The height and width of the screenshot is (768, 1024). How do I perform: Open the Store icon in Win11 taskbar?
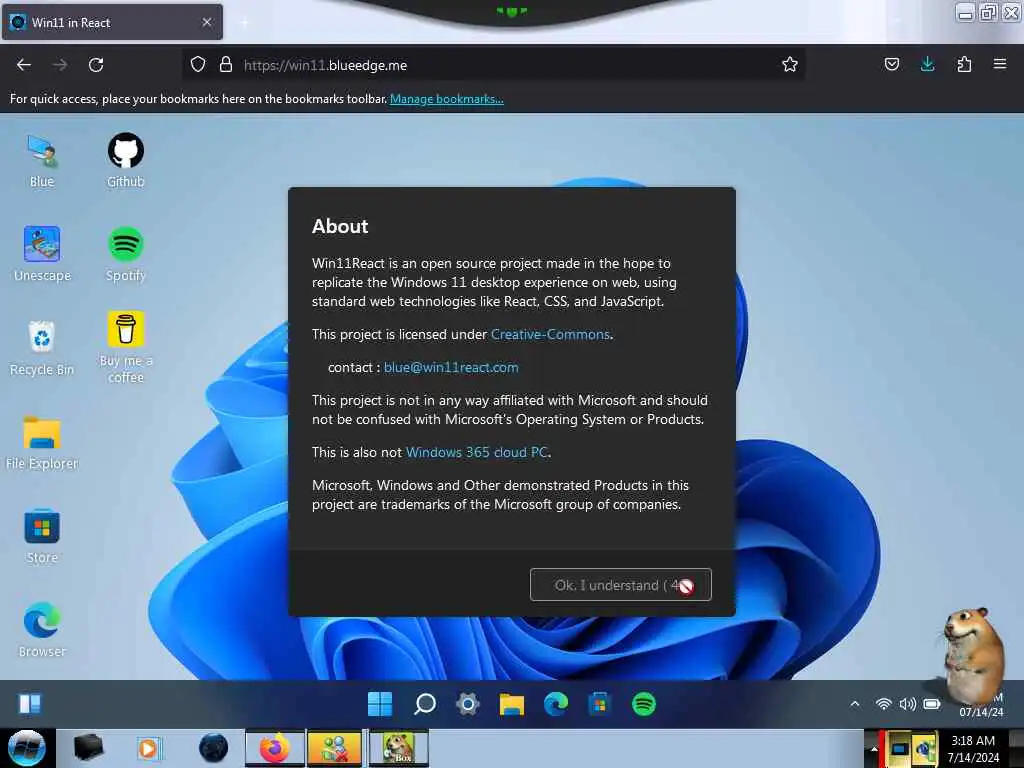[x=600, y=704]
